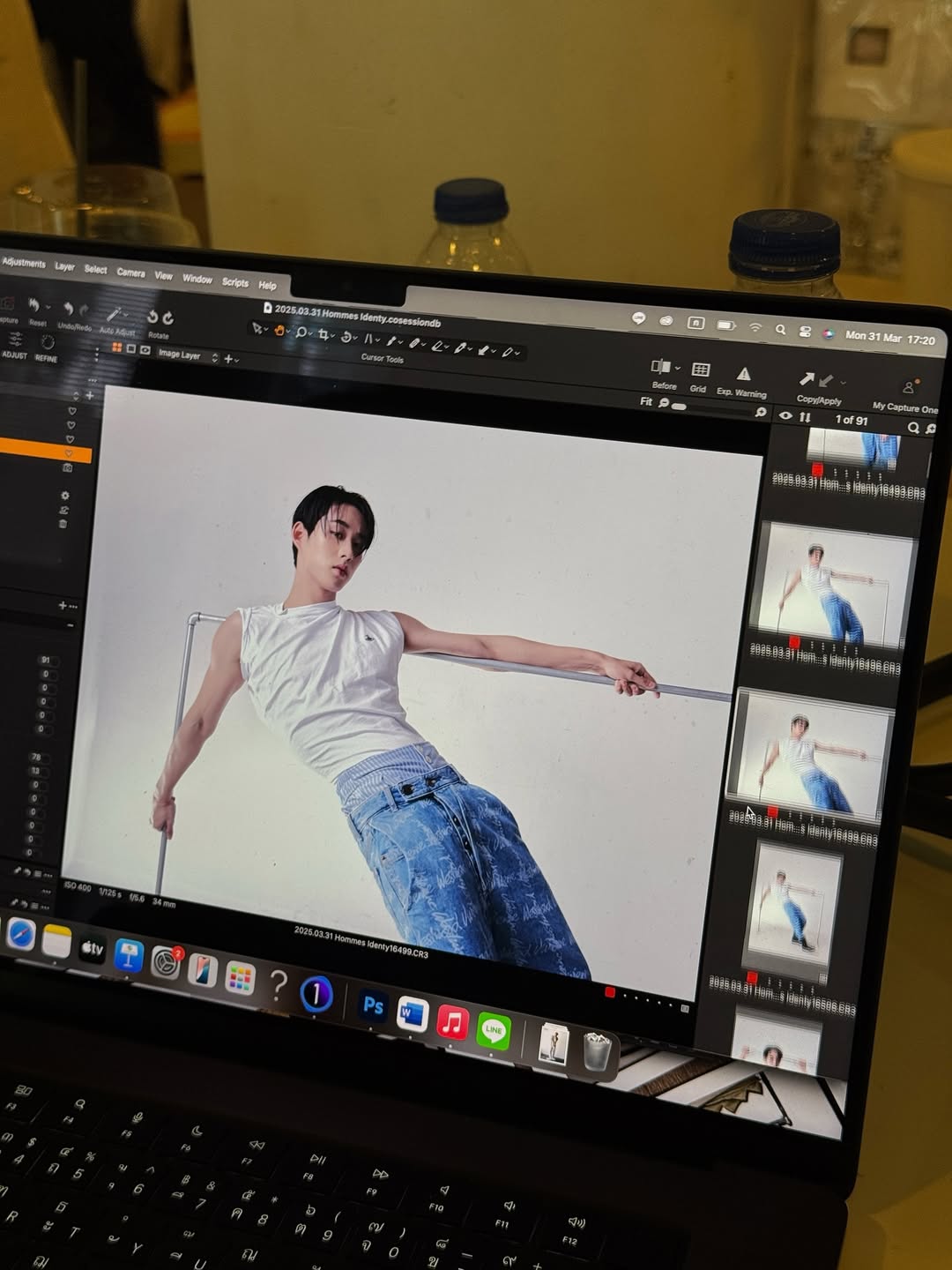The image size is (952, 1270).
Task: Switch to the REFINE tool tab
Action: (46, 349)
